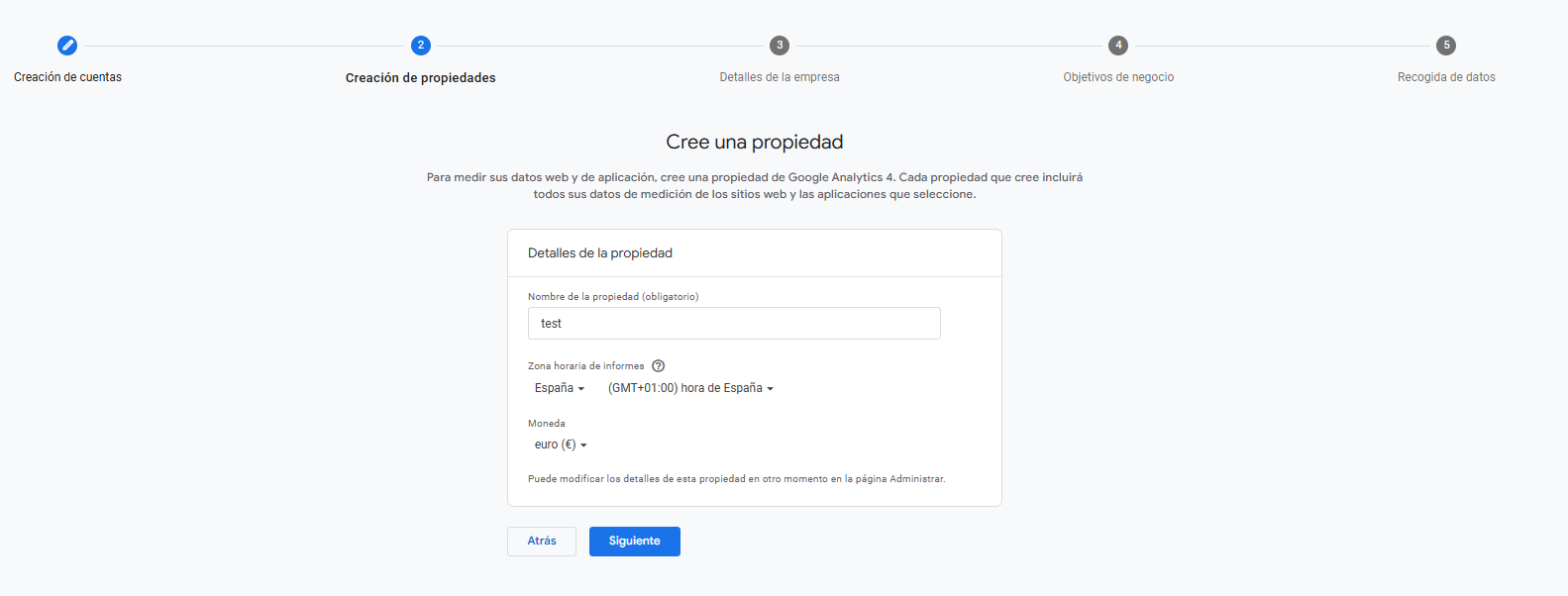Open the España country dropdown

(560, 388)
